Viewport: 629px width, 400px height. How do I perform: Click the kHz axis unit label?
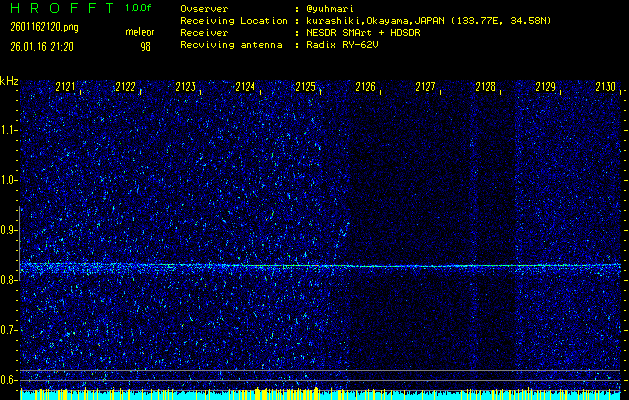point(9,81)
